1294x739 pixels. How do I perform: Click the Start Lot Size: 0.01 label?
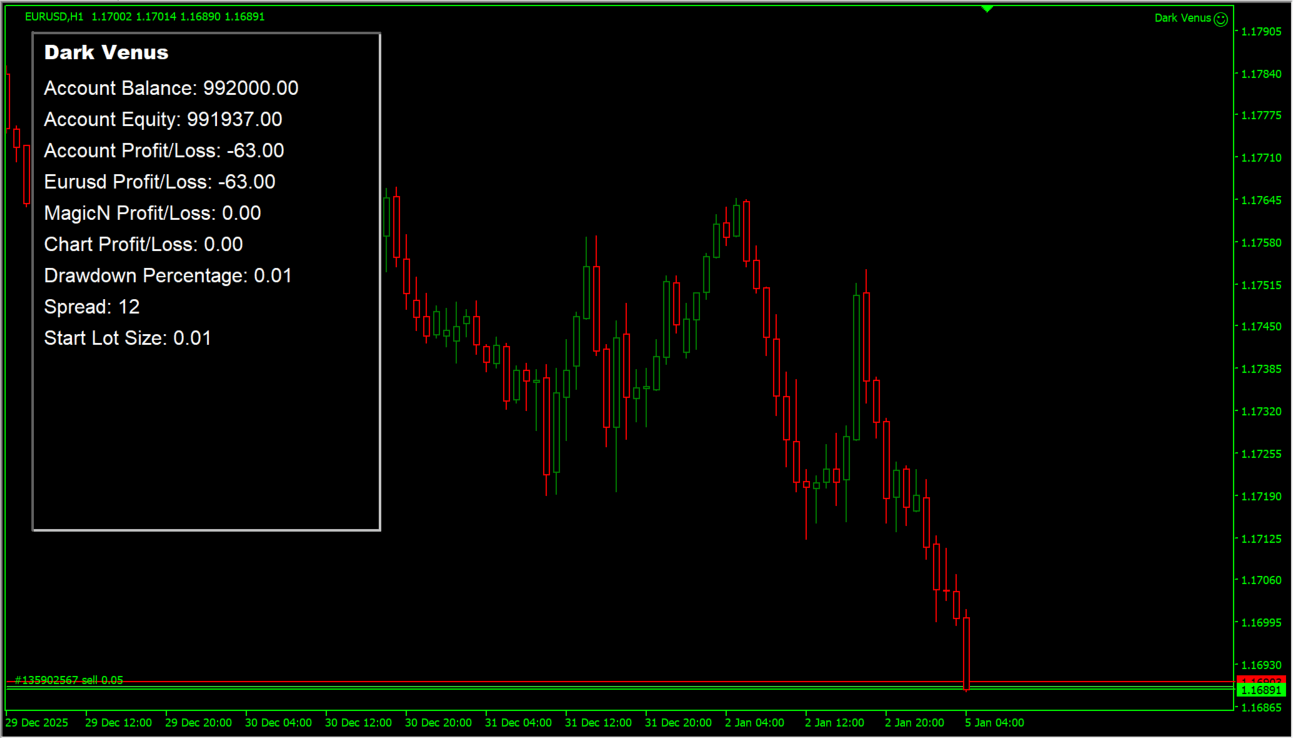click(128, 338)
